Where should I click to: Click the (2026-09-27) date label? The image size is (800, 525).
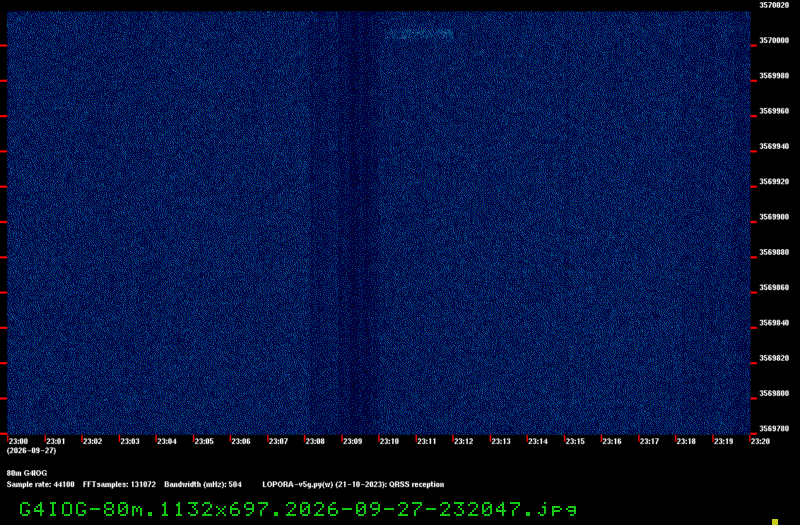click(x=32, y=451)
